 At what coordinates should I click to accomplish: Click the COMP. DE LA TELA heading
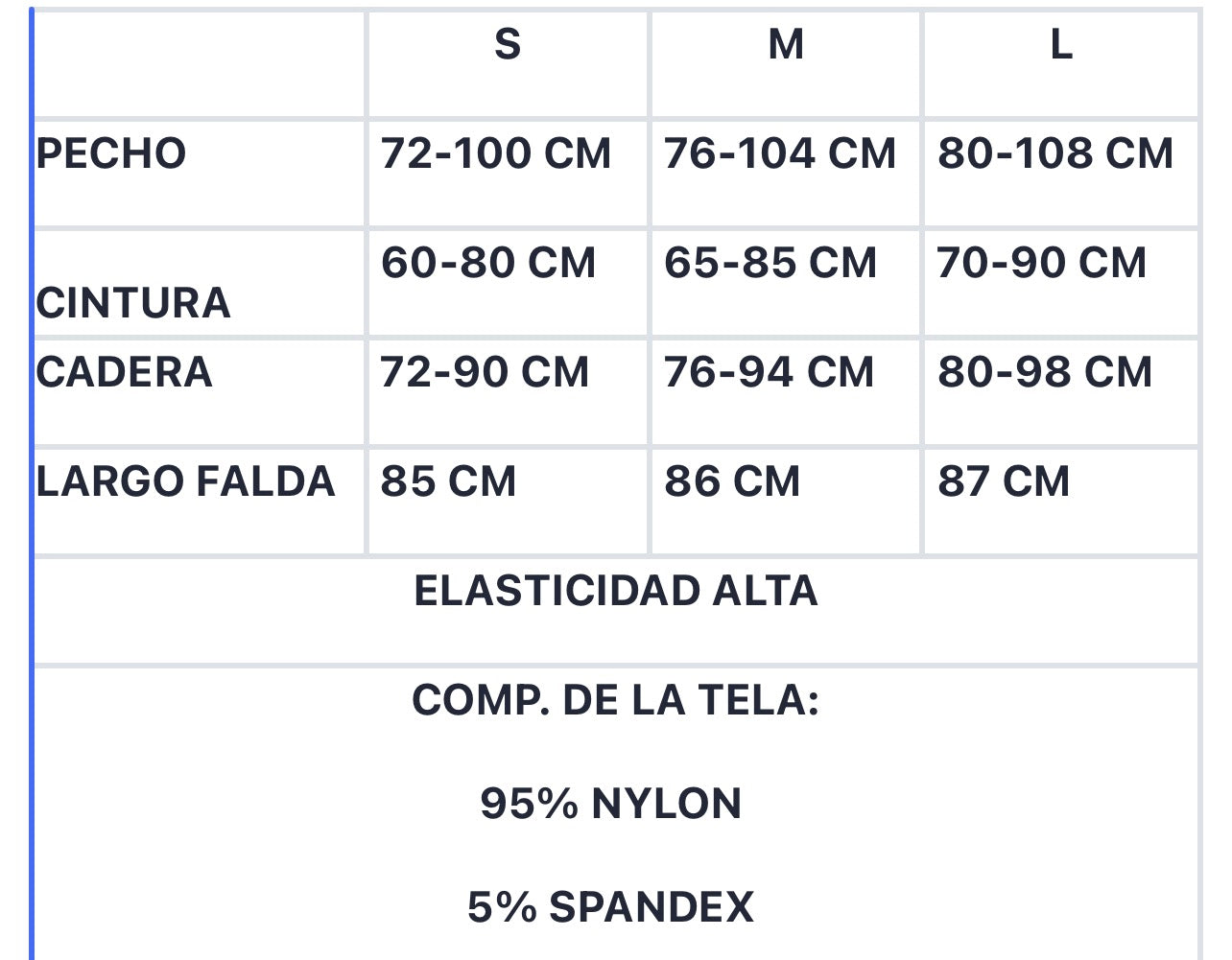[616, 700]
